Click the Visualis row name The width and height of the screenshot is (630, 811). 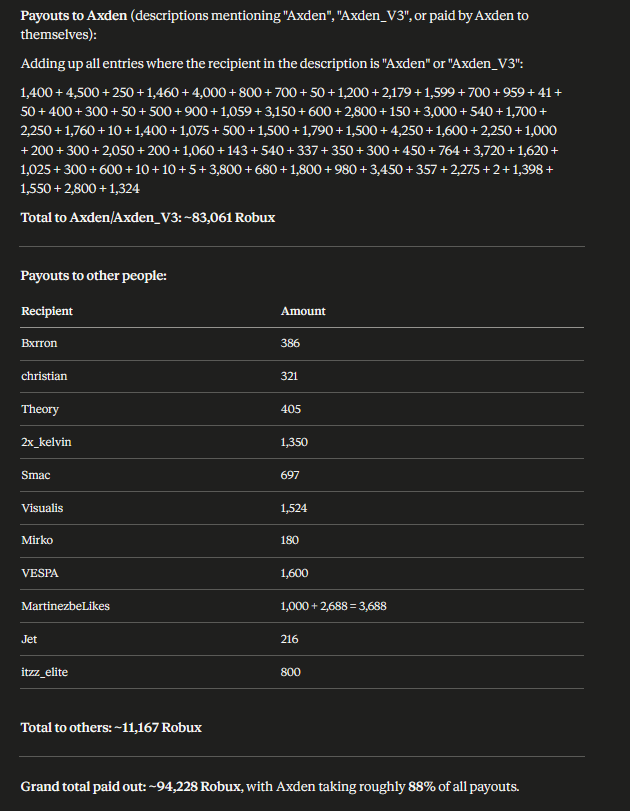click(x=42, y=508)
